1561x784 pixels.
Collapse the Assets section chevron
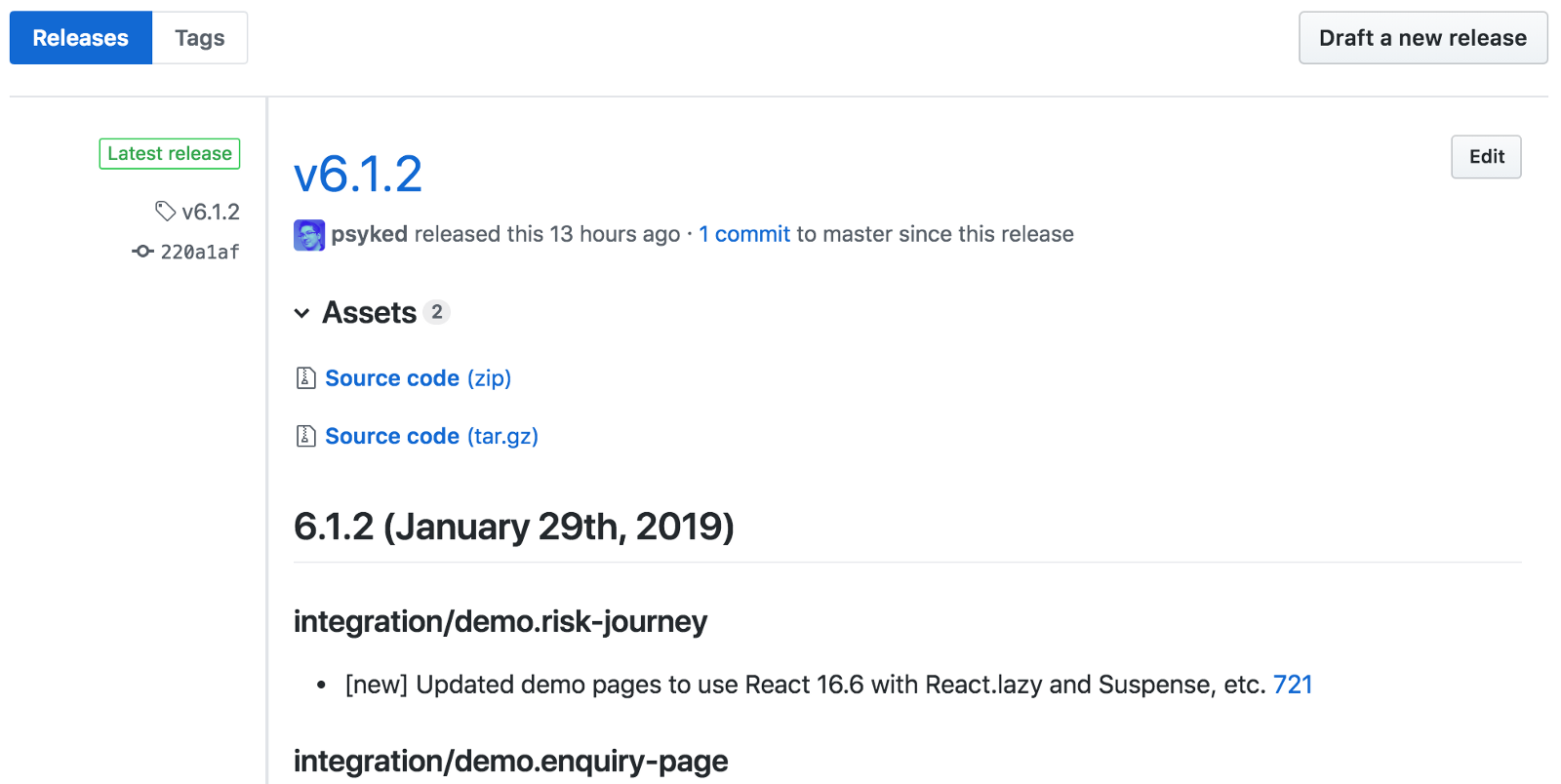[301, 313]
